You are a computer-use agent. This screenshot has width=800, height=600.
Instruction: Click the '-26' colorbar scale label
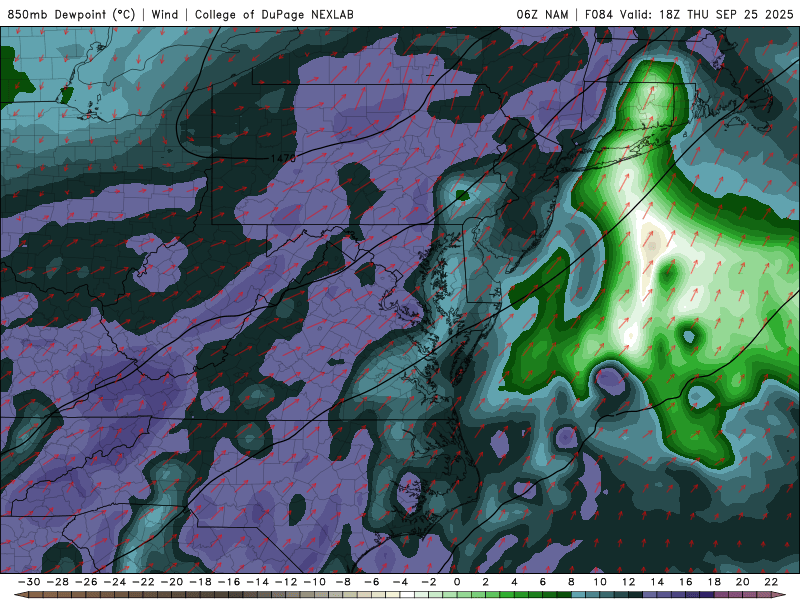(86, 582)
